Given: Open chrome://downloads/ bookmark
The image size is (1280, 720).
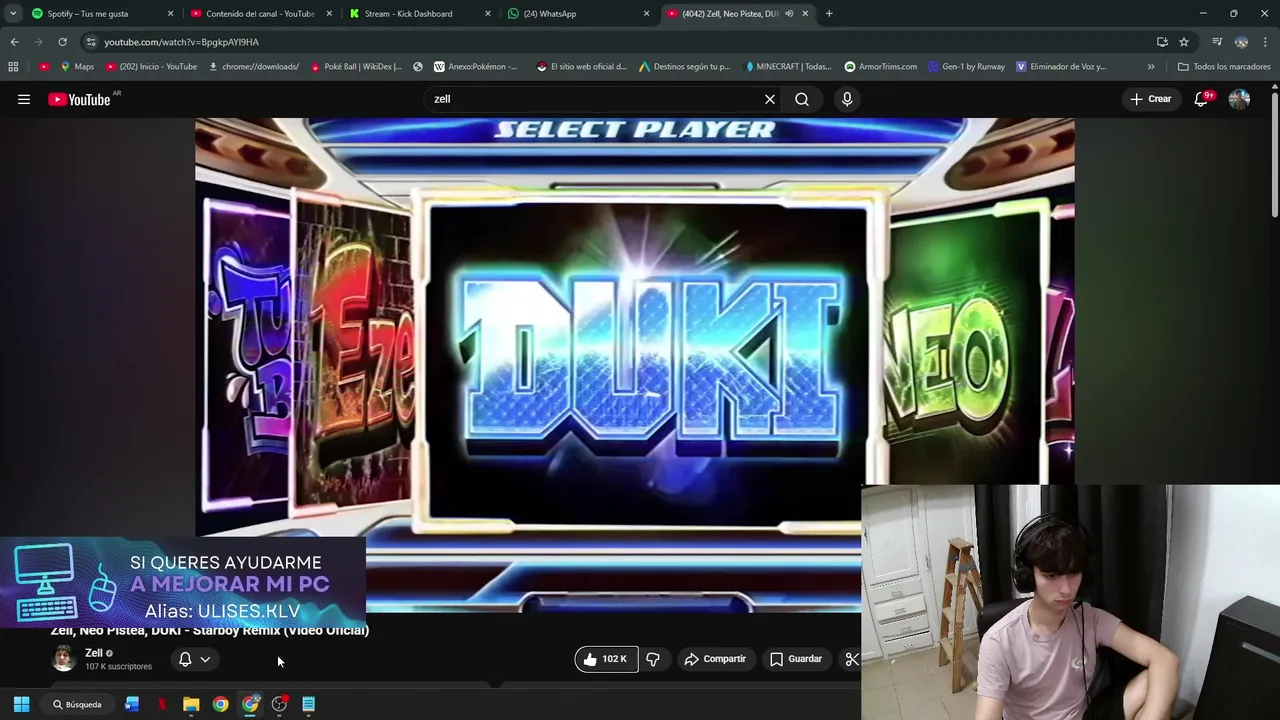Looking at the screenshot, I should pyautogui.click(x=253, y=67).
